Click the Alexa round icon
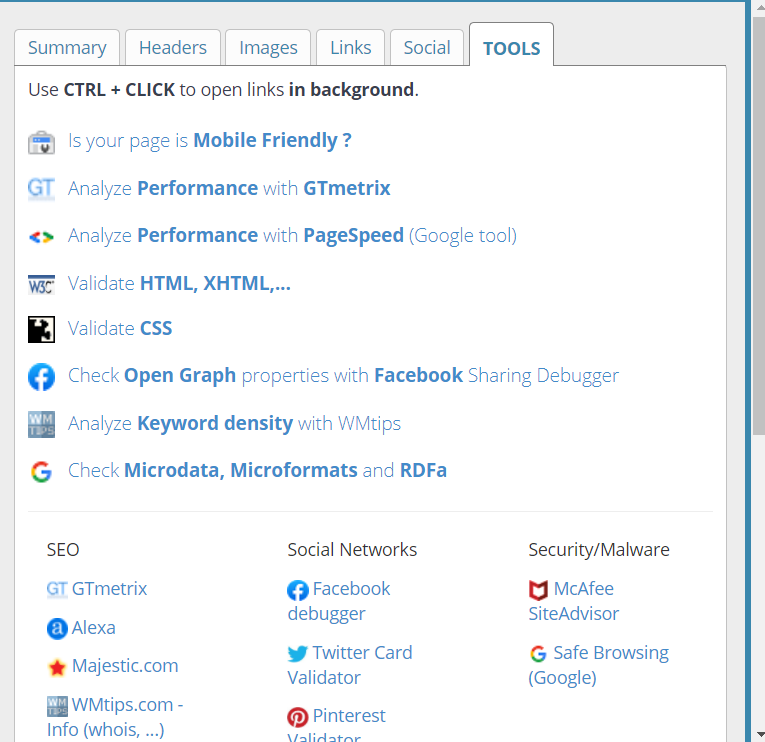 tap(57, 628)
